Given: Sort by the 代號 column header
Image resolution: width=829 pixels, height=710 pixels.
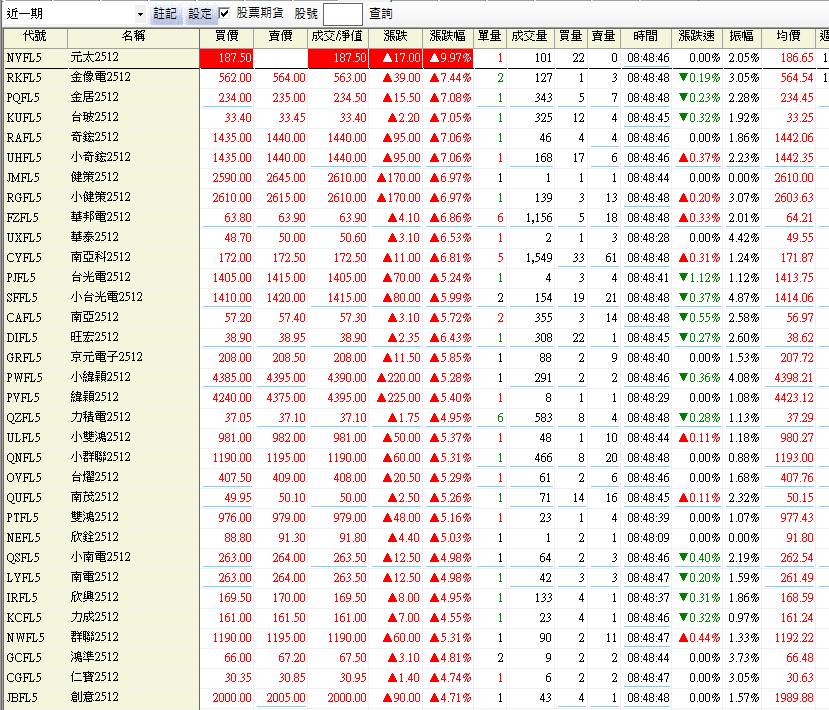Looking at the screenshot, I should point(33,36).
